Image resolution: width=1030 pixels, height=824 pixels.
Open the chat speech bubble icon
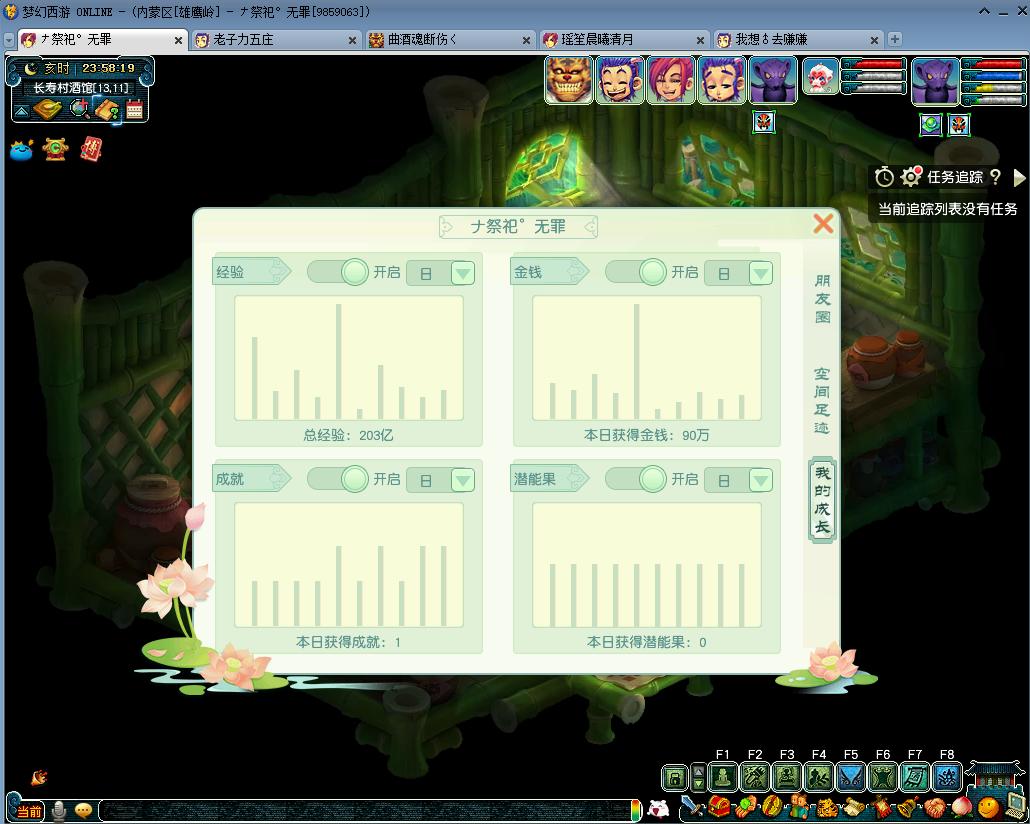(83, 810)
